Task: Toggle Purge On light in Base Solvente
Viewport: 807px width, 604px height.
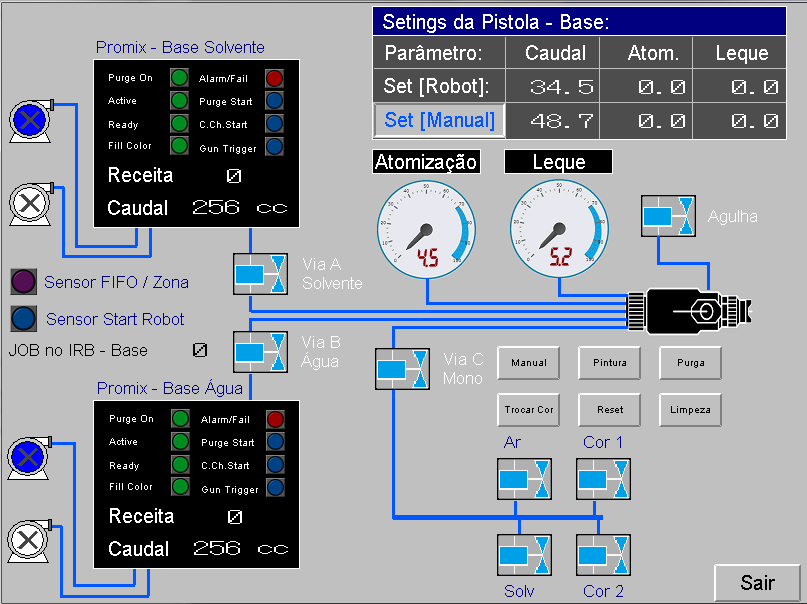Action: [180, 78]
